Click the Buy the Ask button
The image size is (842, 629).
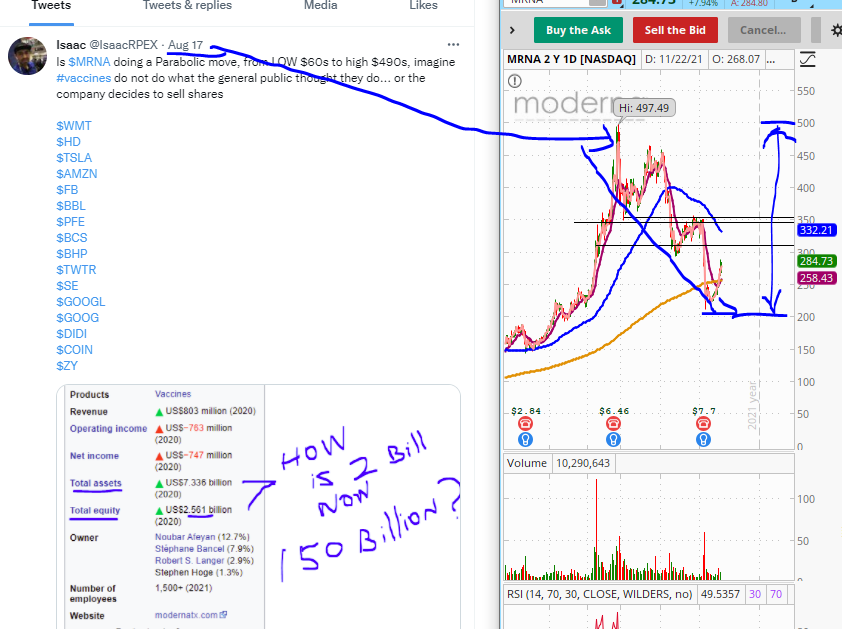[578, 30]
